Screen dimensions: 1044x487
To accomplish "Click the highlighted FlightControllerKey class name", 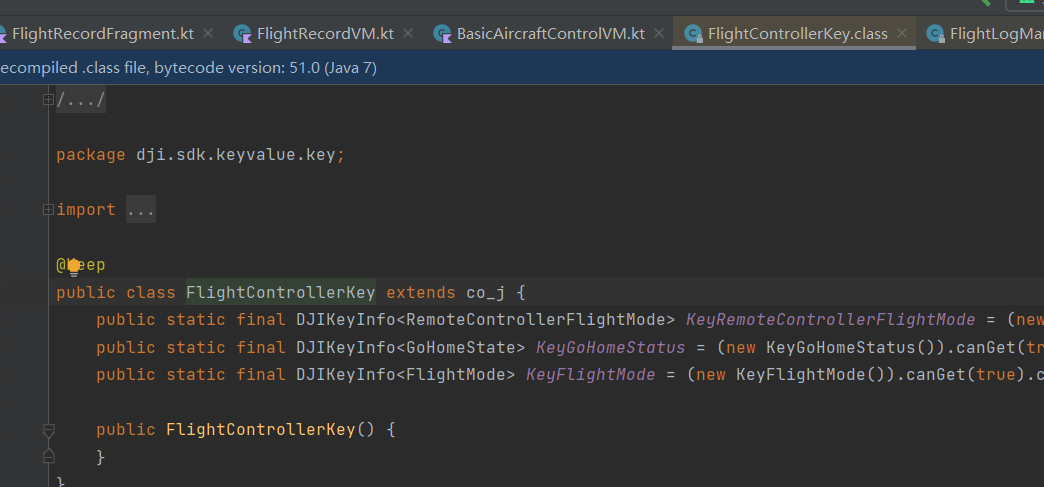I will click(280, 292).
